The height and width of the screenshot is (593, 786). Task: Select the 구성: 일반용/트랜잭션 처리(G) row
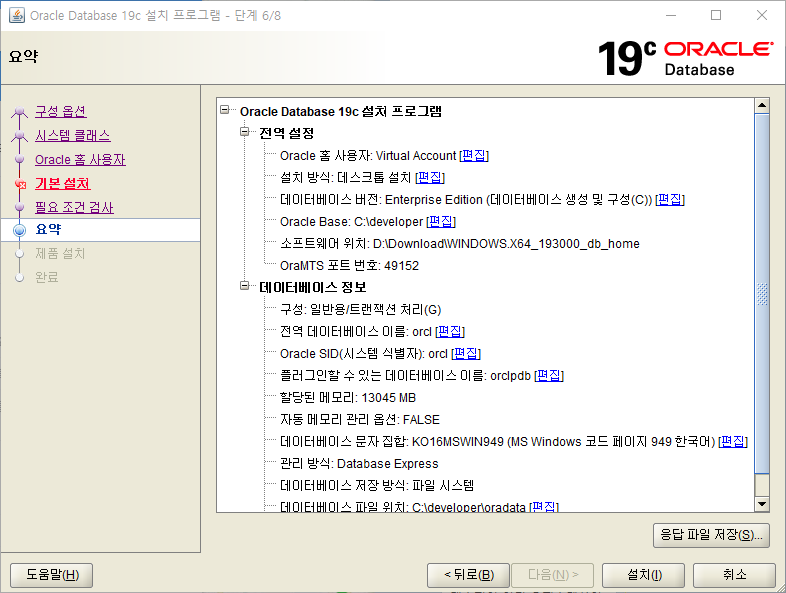click(x=360, y=309)
